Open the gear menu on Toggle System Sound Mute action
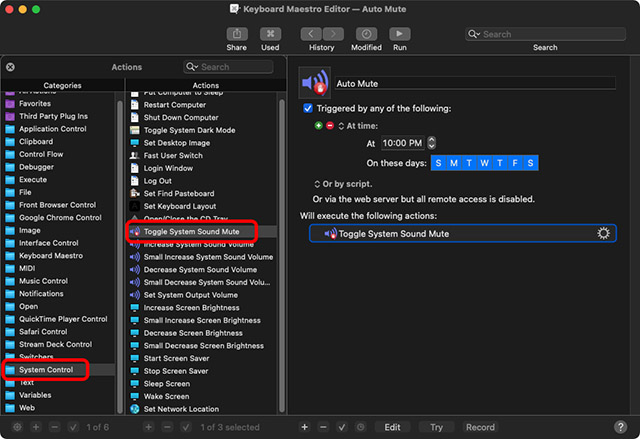Screen dimensions: 640x439 click(603, 233)
